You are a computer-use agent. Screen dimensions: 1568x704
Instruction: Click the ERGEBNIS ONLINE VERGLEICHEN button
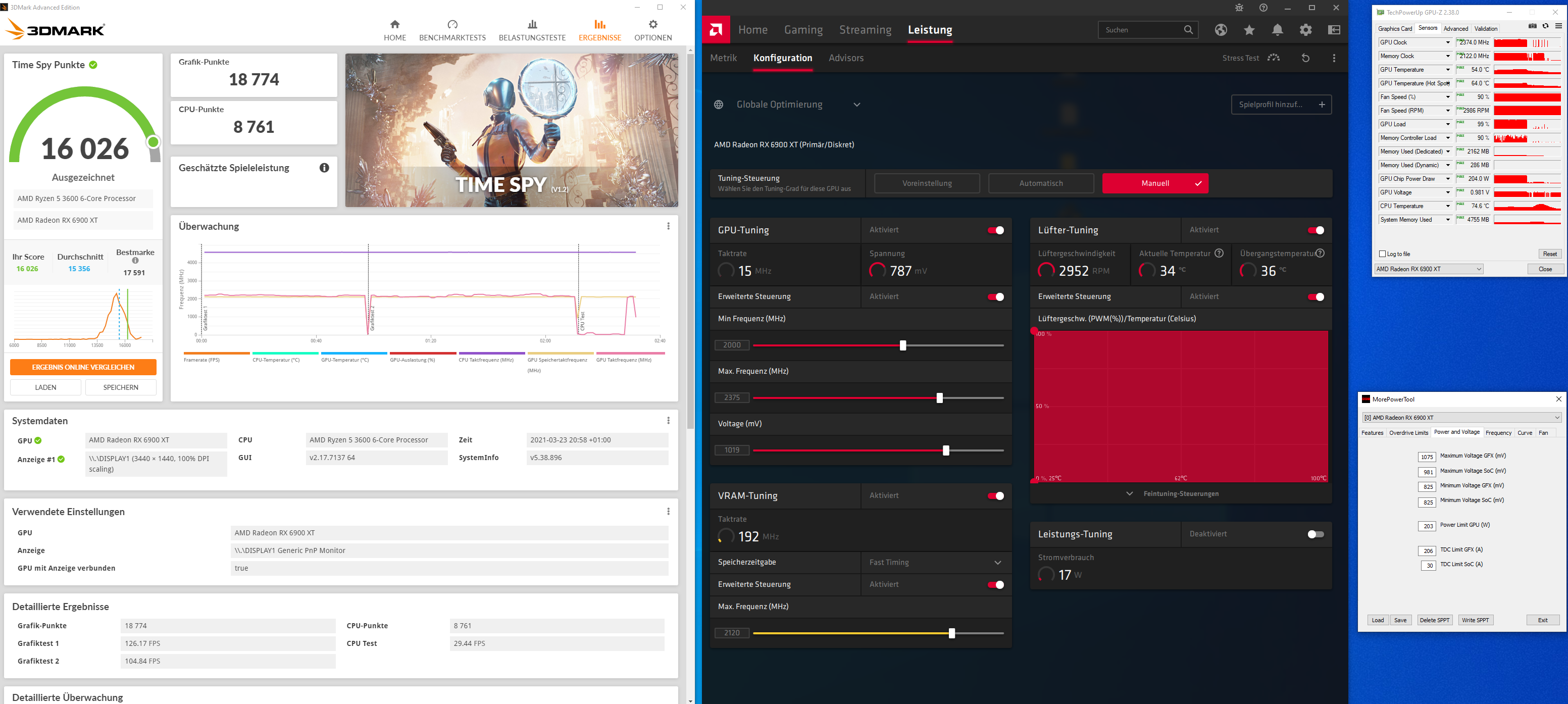(x=83, y=367)
